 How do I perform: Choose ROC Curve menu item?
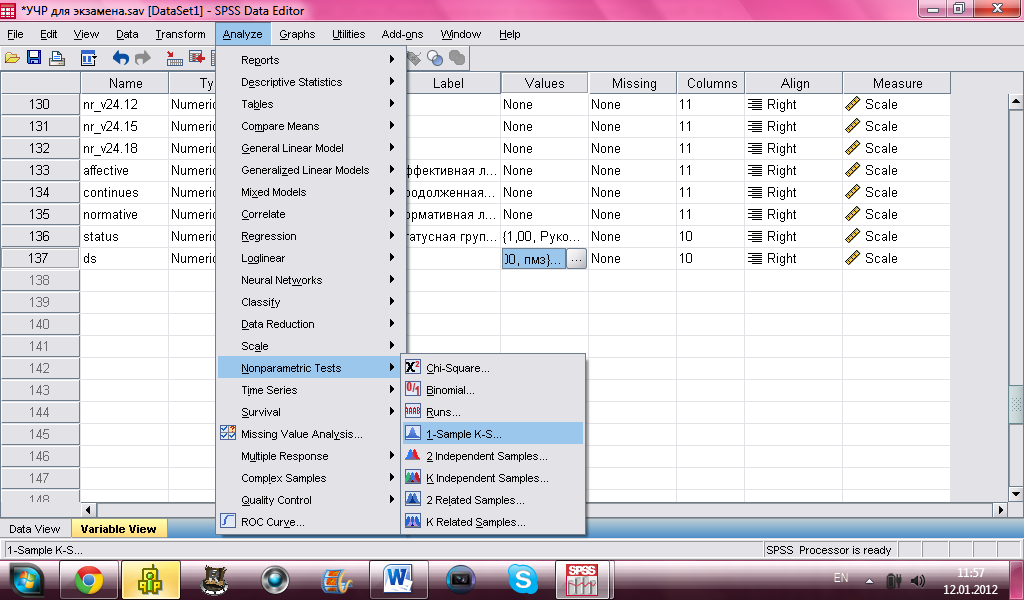(x=309, y=522)
